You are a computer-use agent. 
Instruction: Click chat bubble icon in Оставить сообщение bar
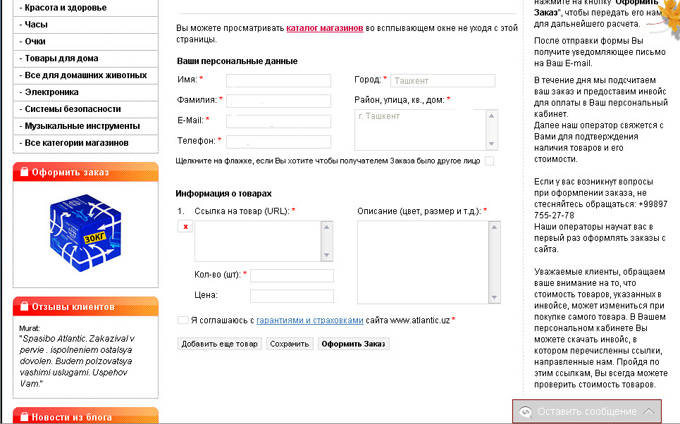525,411
